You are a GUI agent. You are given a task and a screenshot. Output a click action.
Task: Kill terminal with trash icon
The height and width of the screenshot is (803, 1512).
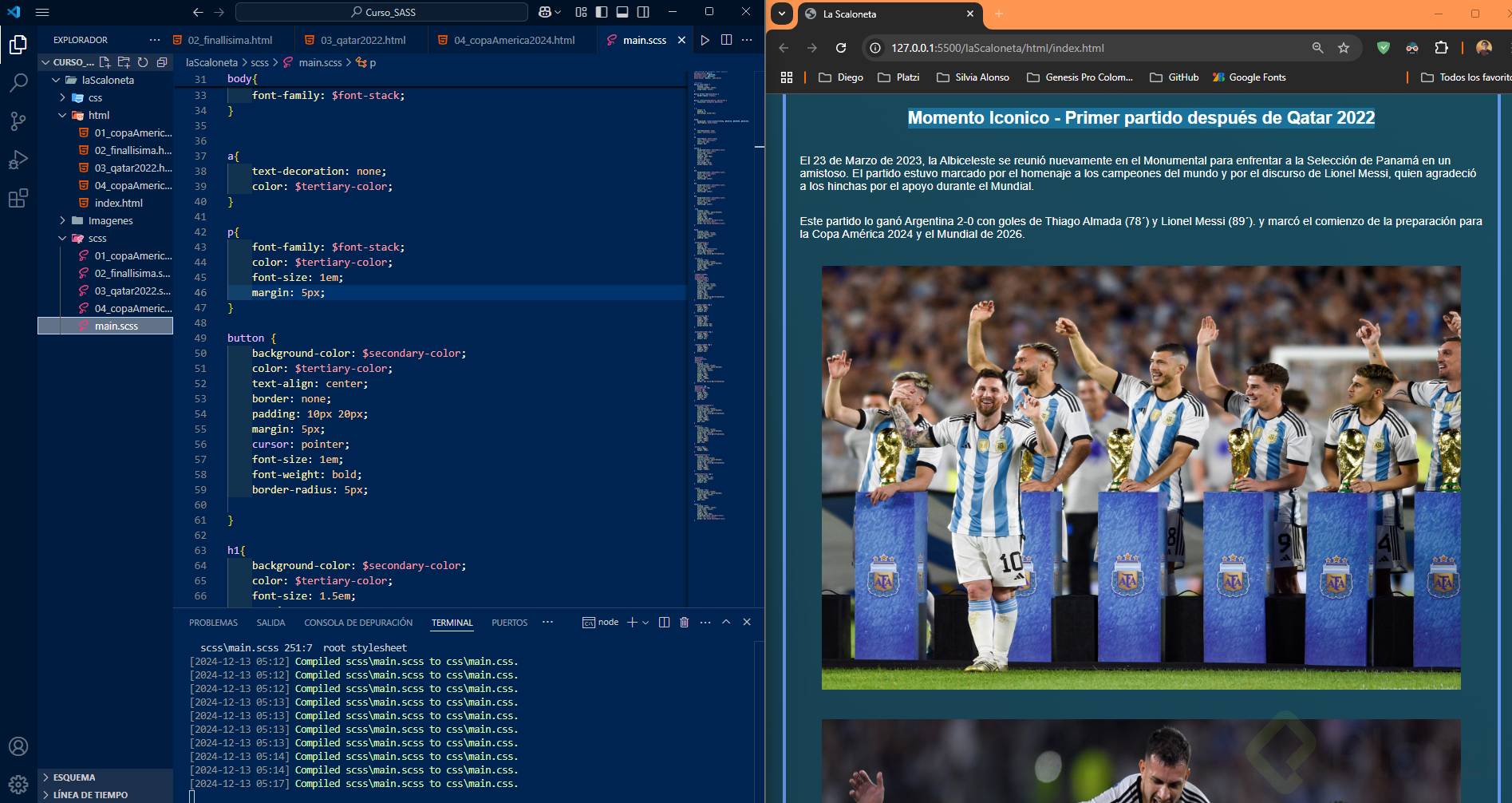684,623
